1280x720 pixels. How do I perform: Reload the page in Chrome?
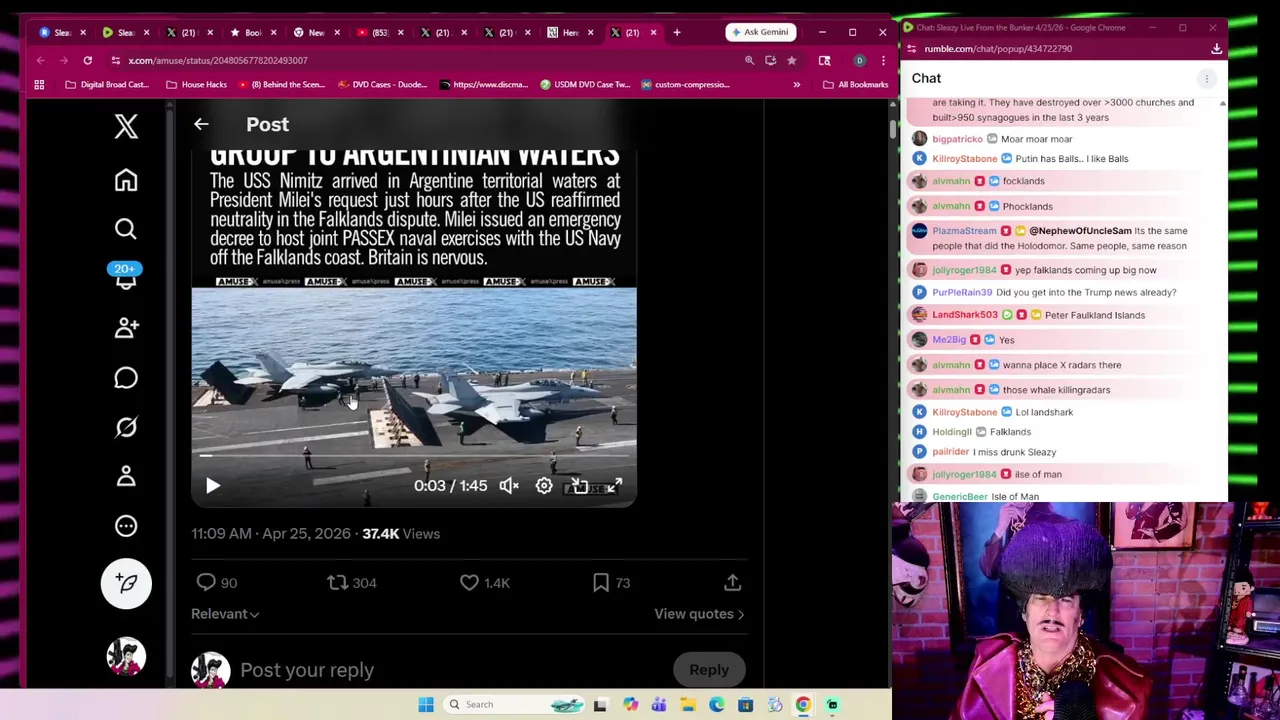coord(88,61)
